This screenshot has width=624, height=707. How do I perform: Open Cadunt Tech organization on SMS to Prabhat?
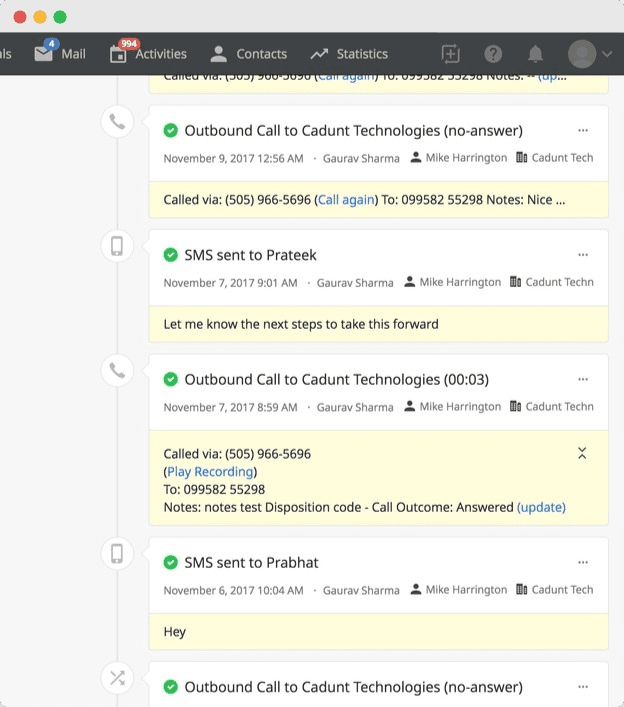[x=555, y=590]
